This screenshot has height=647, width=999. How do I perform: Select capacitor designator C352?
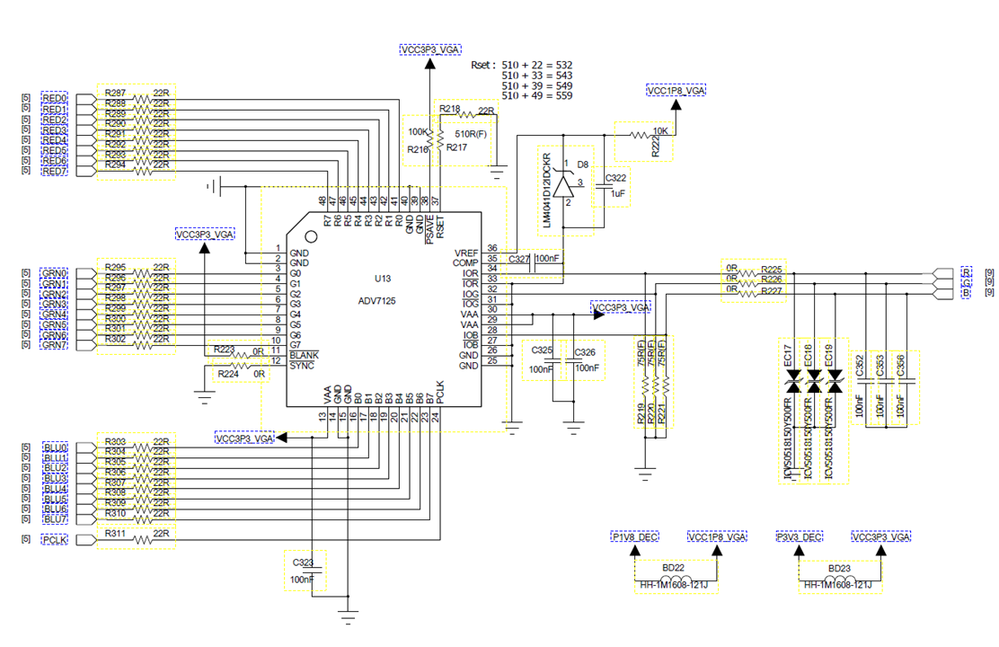tap(859, 365)
